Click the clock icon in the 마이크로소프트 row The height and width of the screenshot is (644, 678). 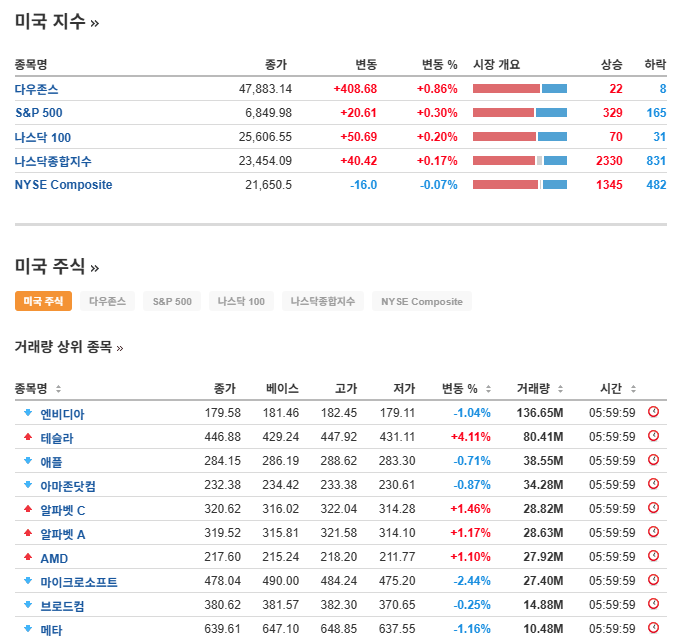[653, 580]
